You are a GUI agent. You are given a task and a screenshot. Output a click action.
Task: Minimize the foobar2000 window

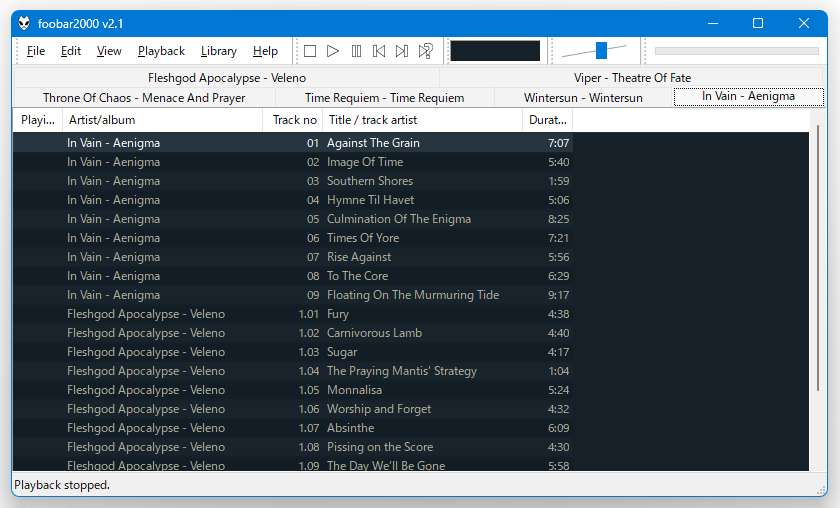[x=712, y=23]
